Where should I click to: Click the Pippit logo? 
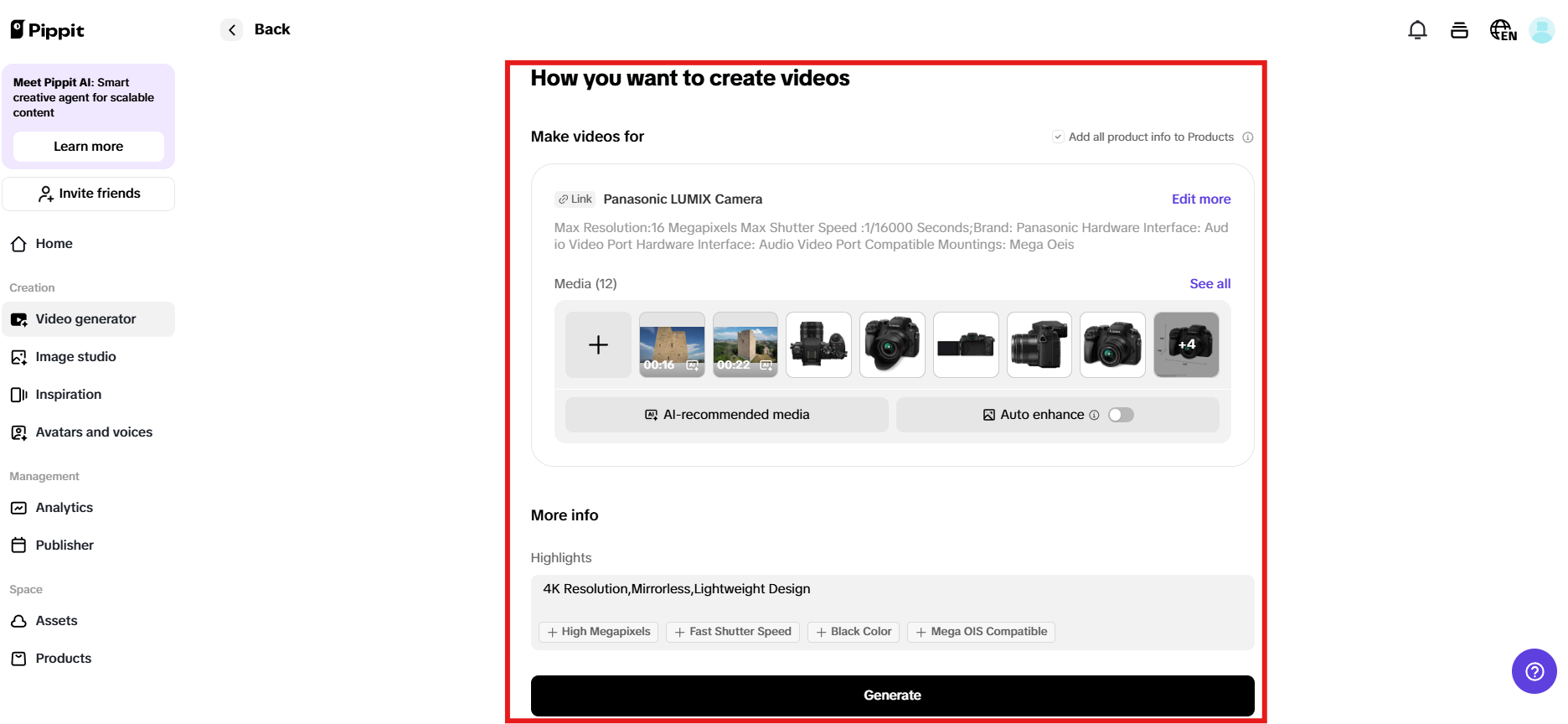48,30
